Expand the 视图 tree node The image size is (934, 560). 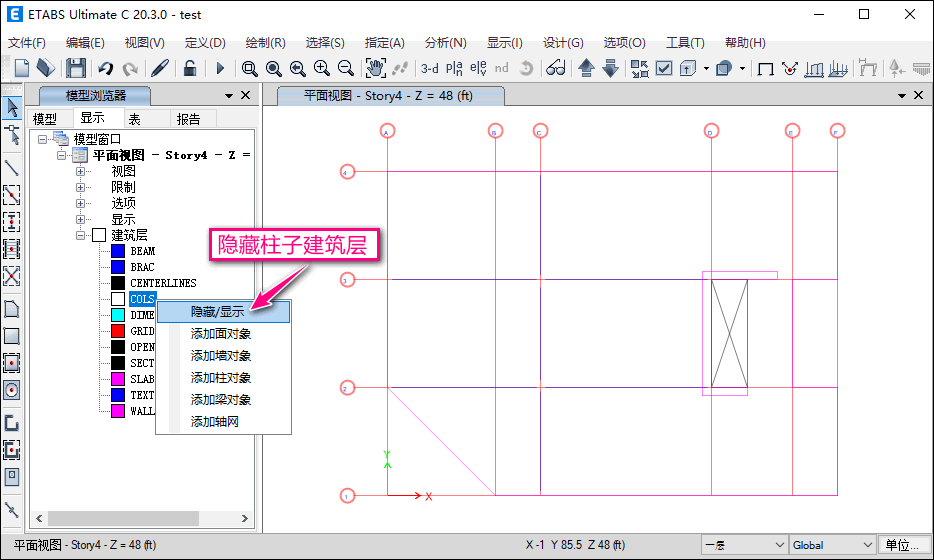click(81, 171)
